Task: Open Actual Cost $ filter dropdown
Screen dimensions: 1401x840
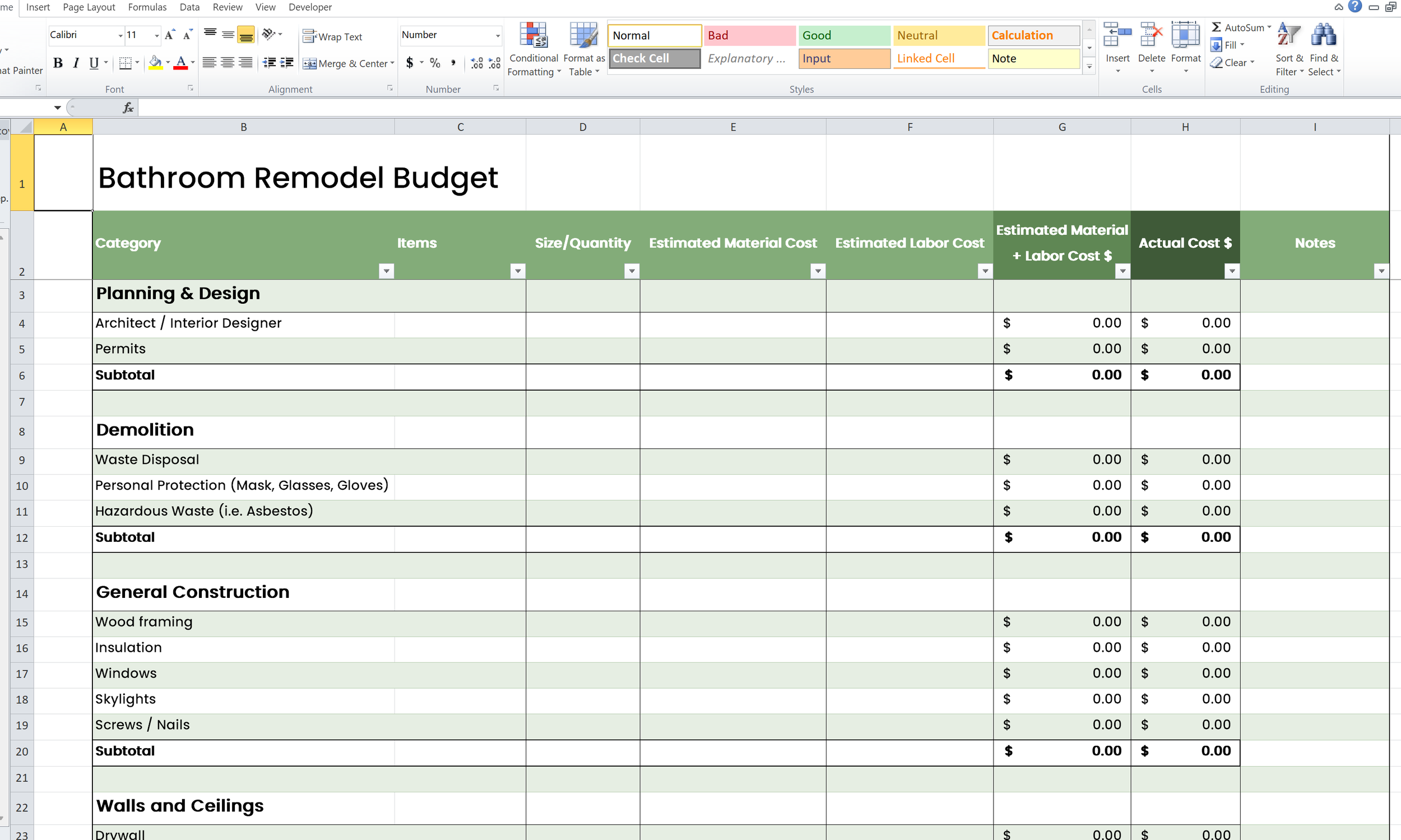Action: (1232, 271)
